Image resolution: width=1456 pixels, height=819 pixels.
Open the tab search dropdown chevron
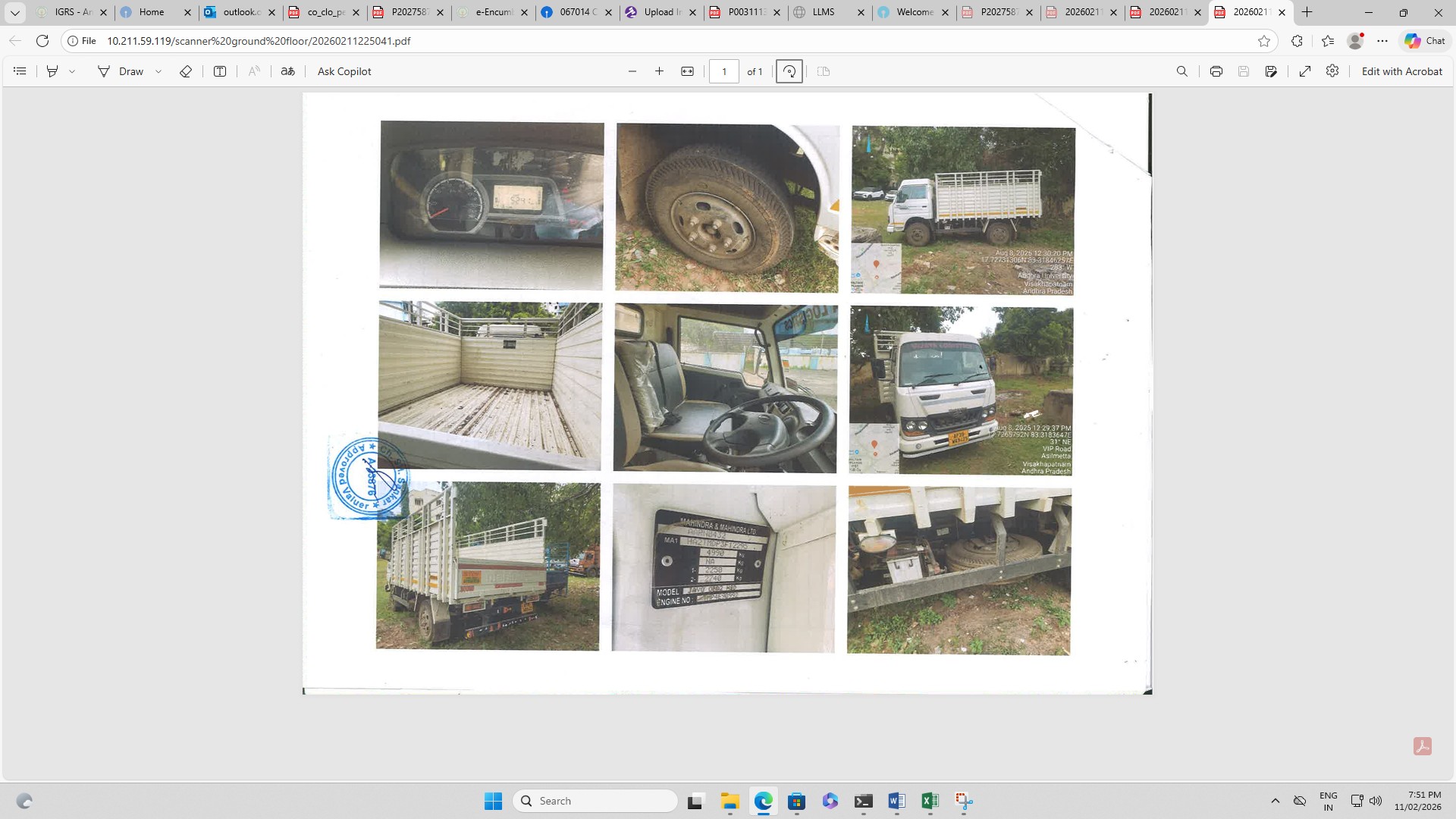point(14,12)
